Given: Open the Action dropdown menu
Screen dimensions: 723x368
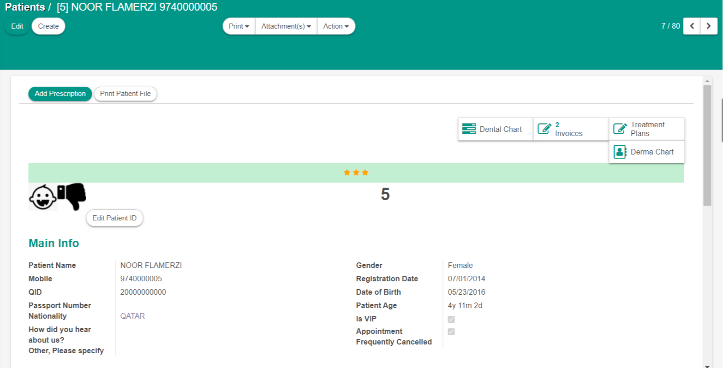Looking at the screenshot, I should (336, 26).
